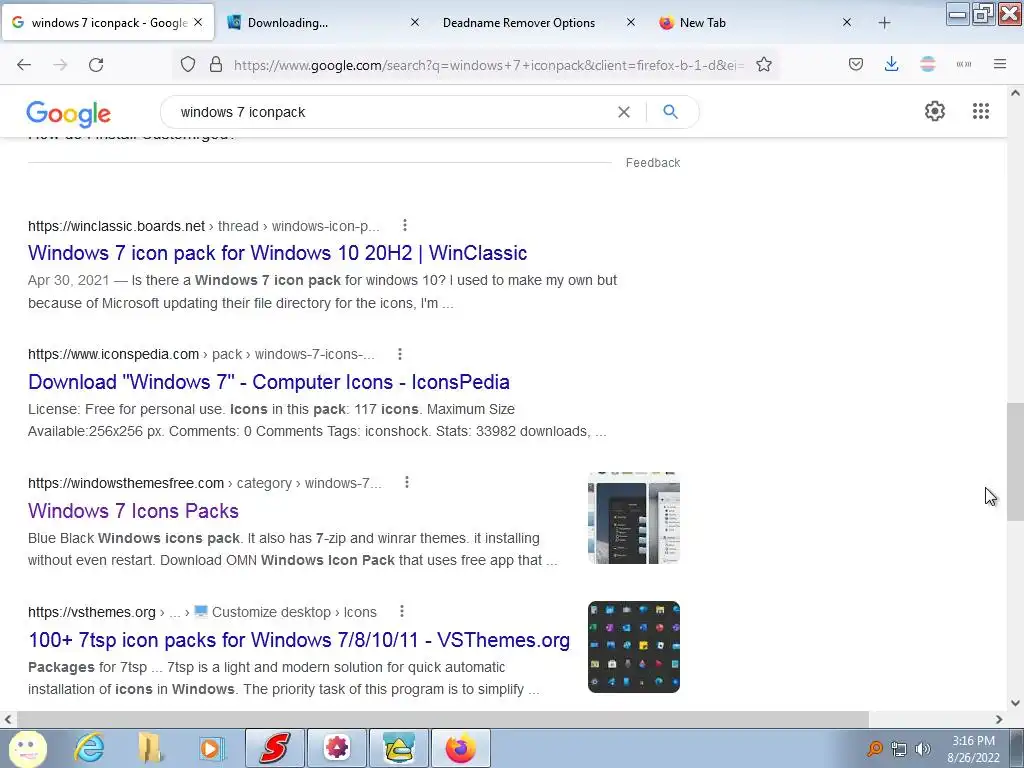Open the tracking protection shield icon
The height and width of the screenshot is (768, 1024).
point(188,65)
